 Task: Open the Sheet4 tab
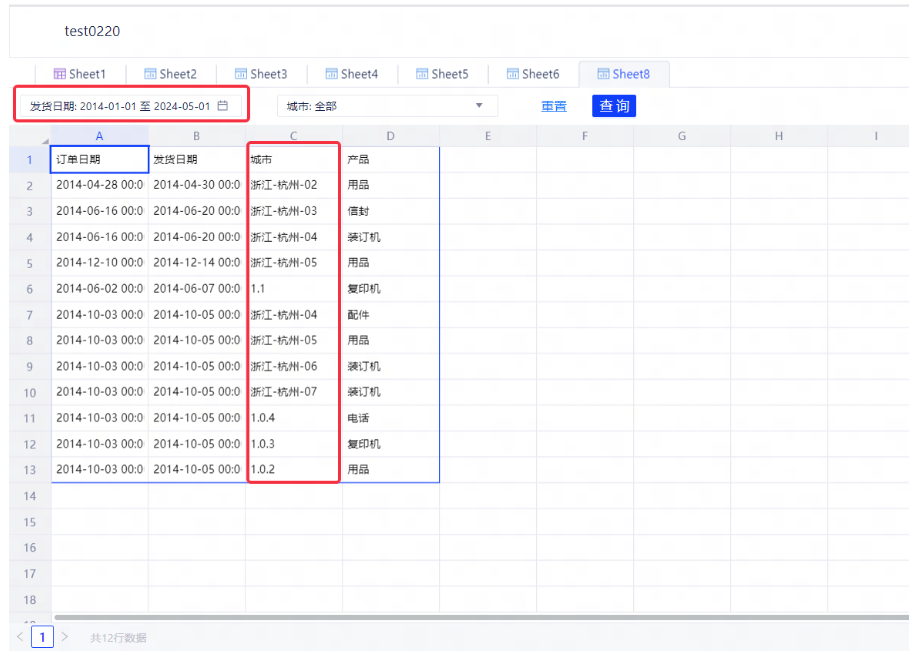click(351, 74)
